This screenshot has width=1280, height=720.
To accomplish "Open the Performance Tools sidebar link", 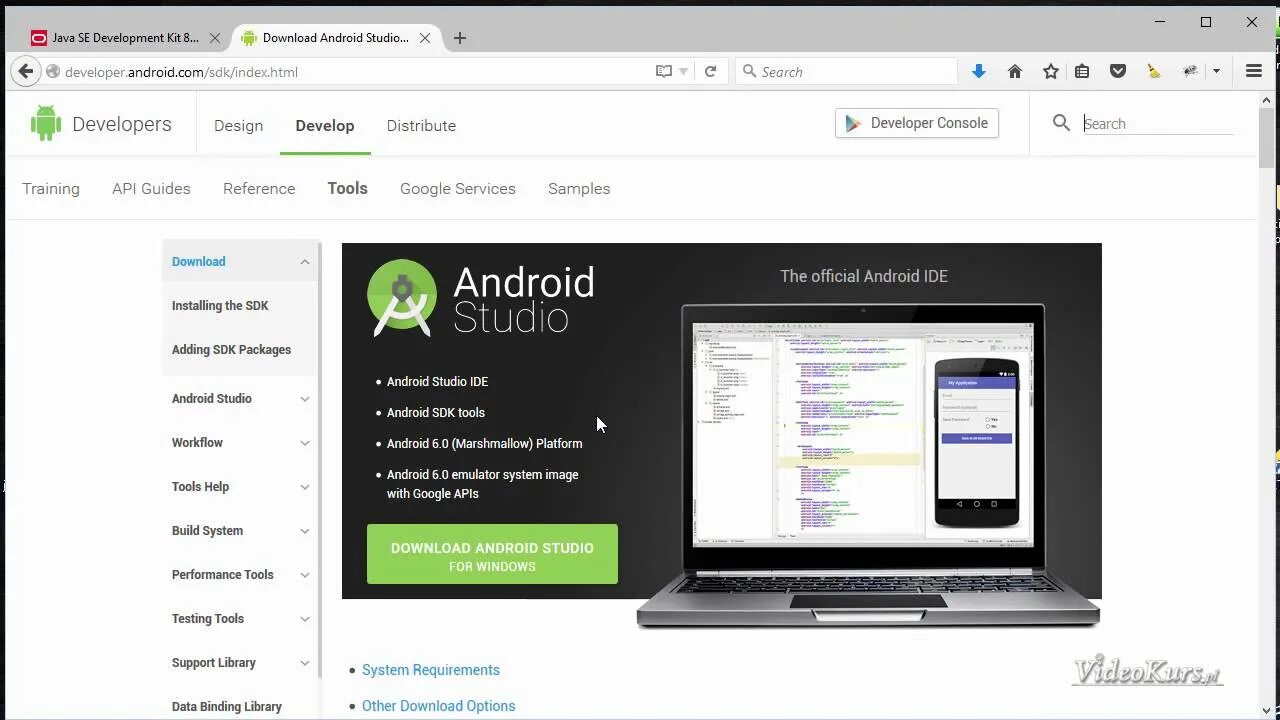I will point(223,575).
